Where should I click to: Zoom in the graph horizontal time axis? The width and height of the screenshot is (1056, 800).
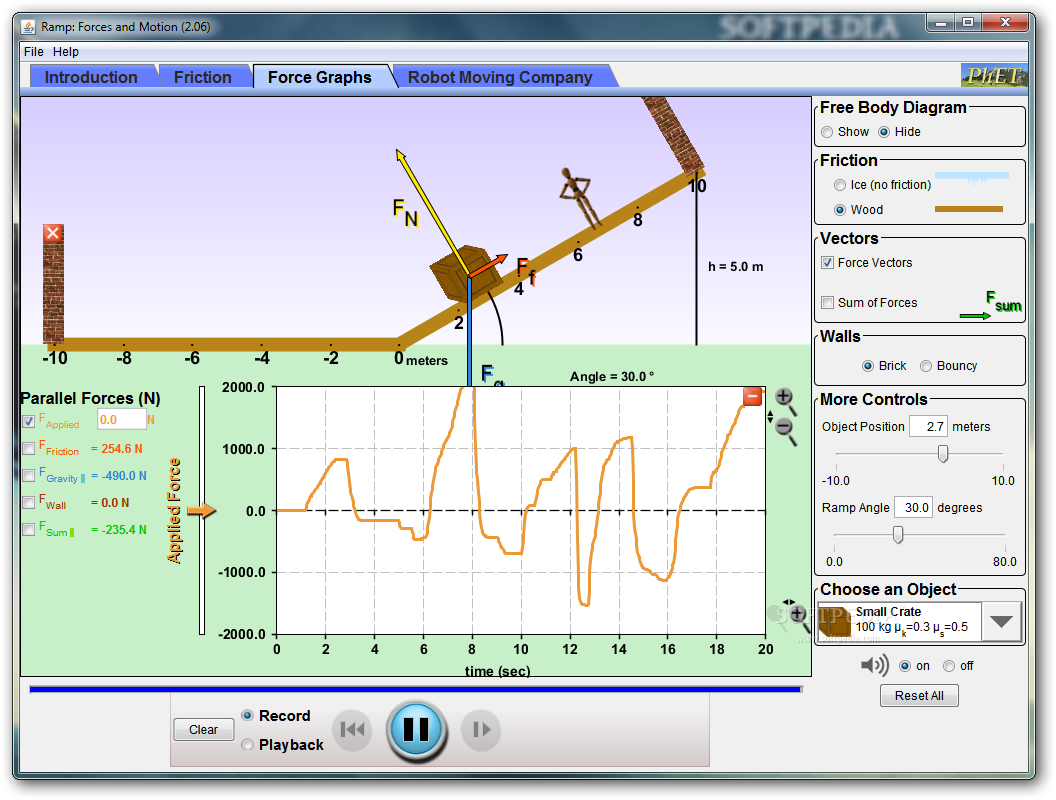click(x=798, y=616)
